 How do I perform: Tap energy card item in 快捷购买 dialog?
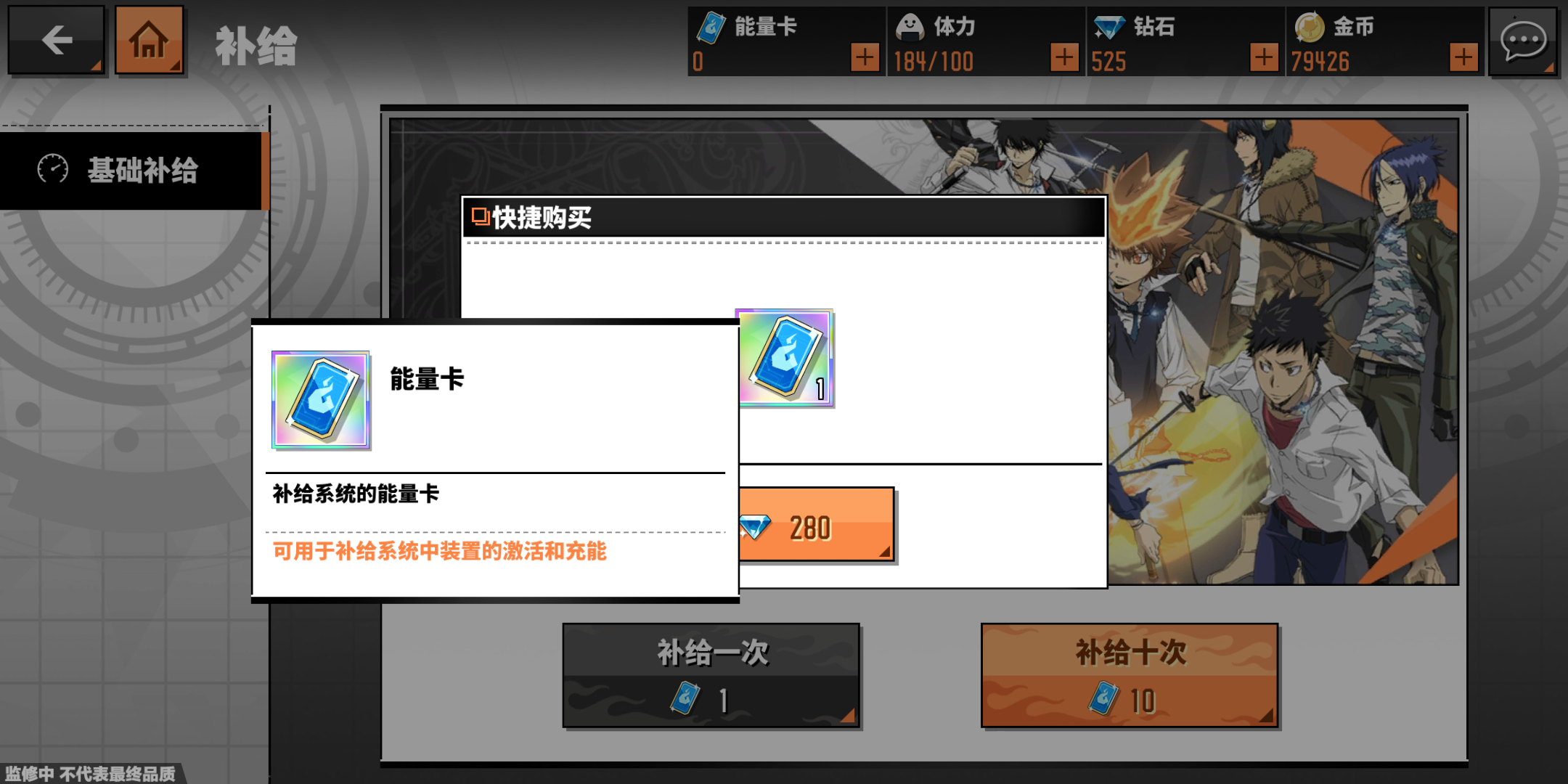(x=786, y=357)
